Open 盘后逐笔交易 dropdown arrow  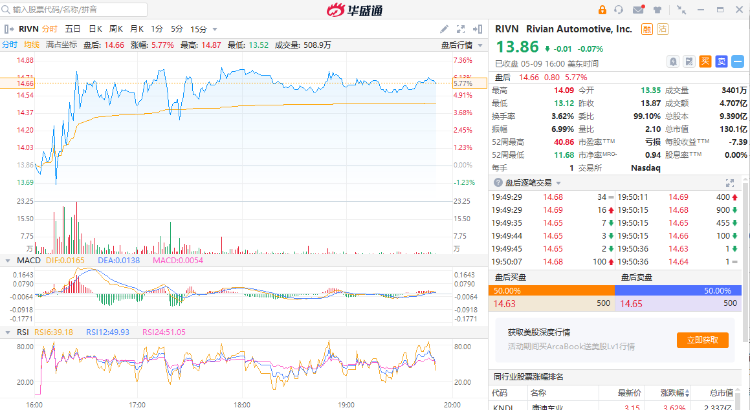click(558, 183)
